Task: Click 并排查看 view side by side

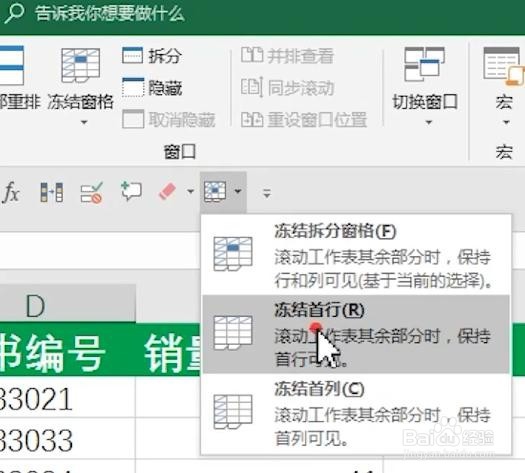Action: (x=287, y=56)
